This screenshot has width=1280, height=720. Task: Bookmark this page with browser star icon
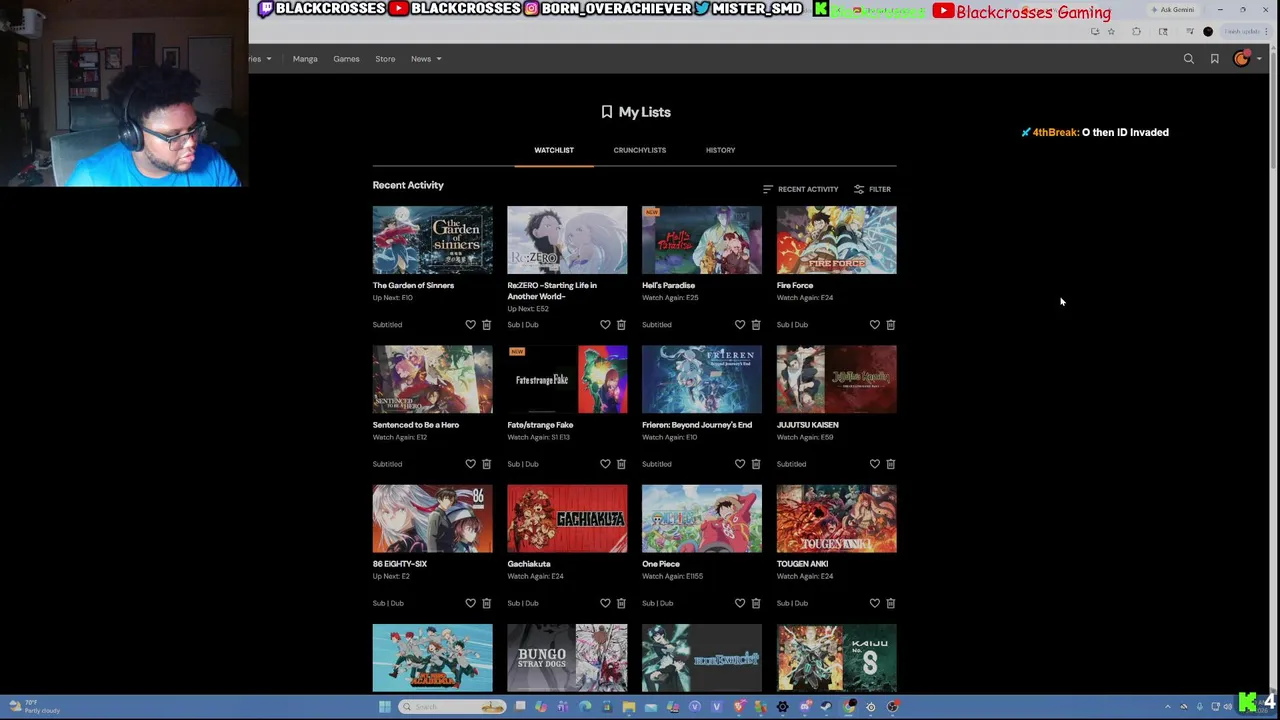(1111, 32)
